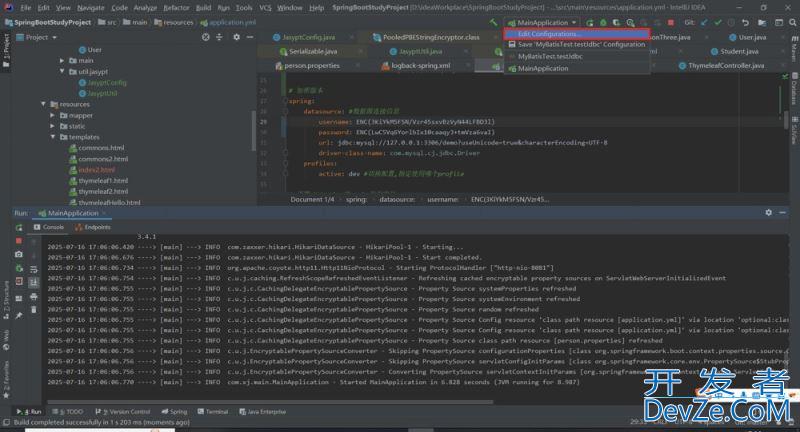Image resolution: width=800 pixels, height=432 pixels.
Task: Pin the Run tab with pin icon
Action: [19, 316]
